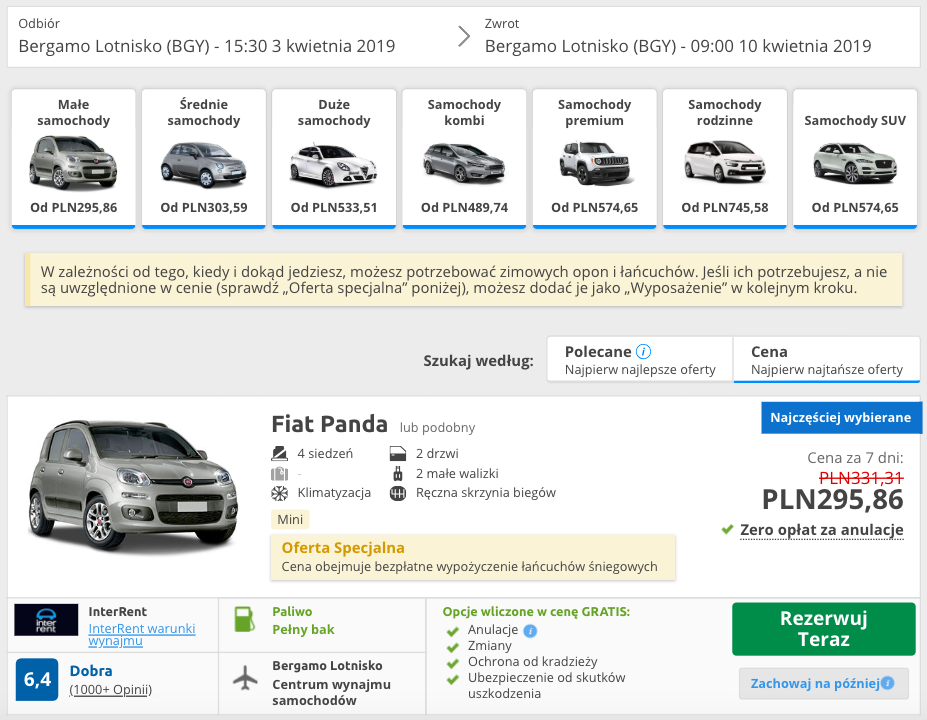
Task: Click the Ręczna skrzynia biegów text
Action: 485,493
